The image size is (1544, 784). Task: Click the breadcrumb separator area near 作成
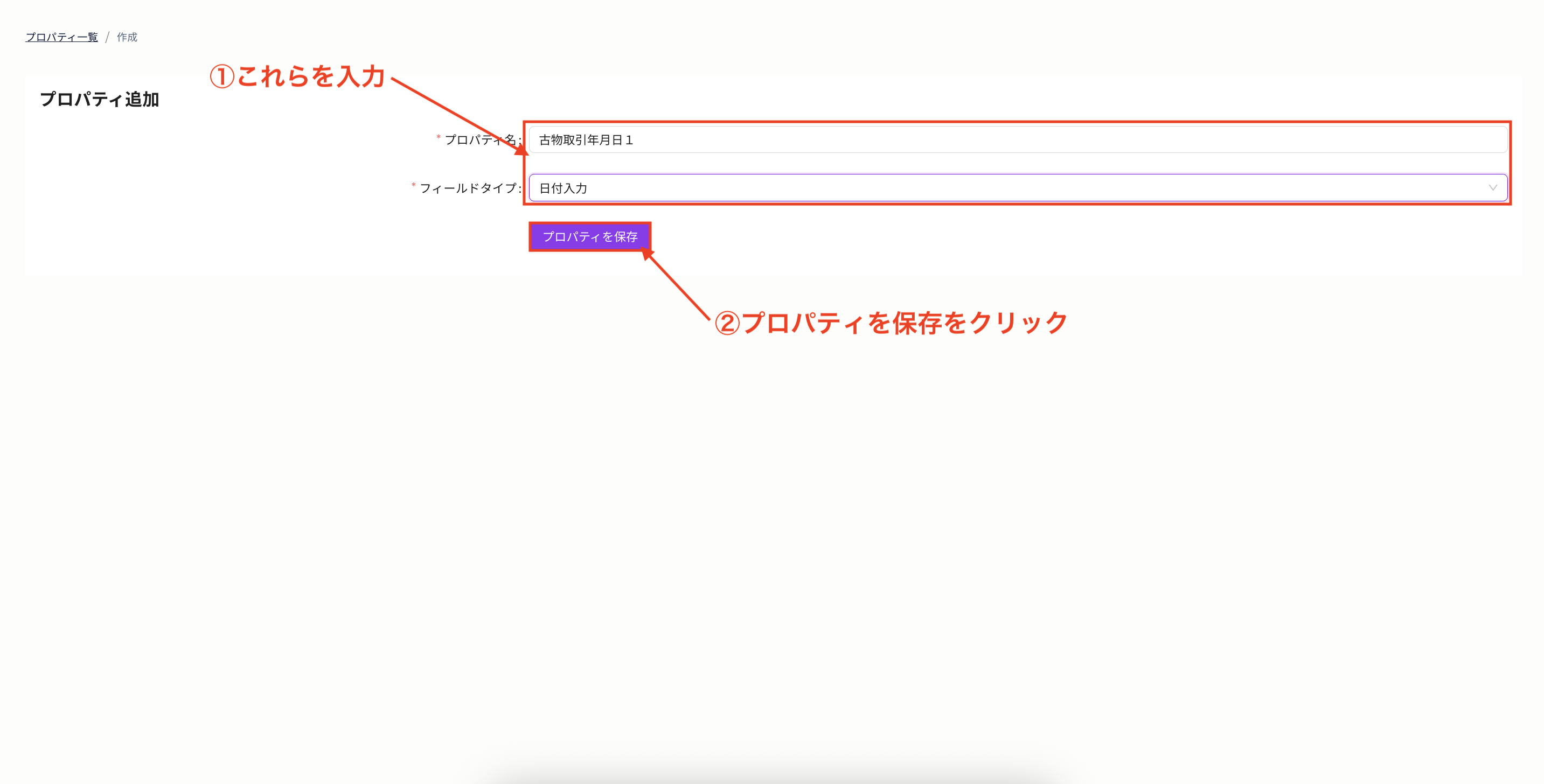[108, 37]
